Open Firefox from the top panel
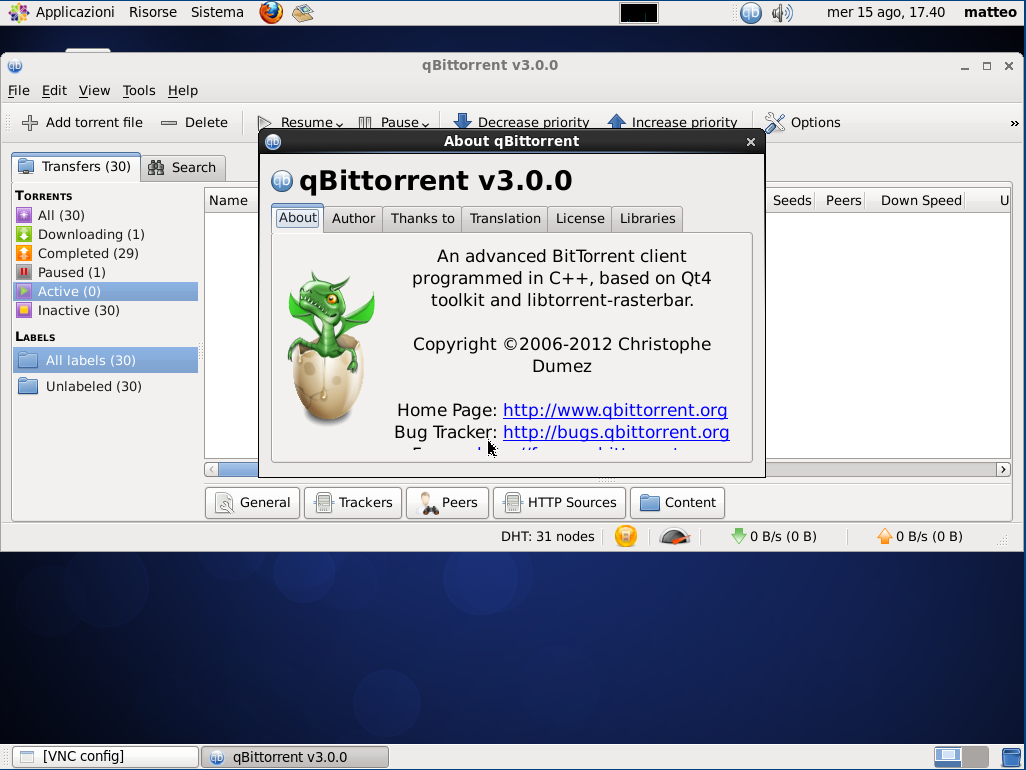The height and width of the screenshot is (770, 1026). click(x=270, y=13)
